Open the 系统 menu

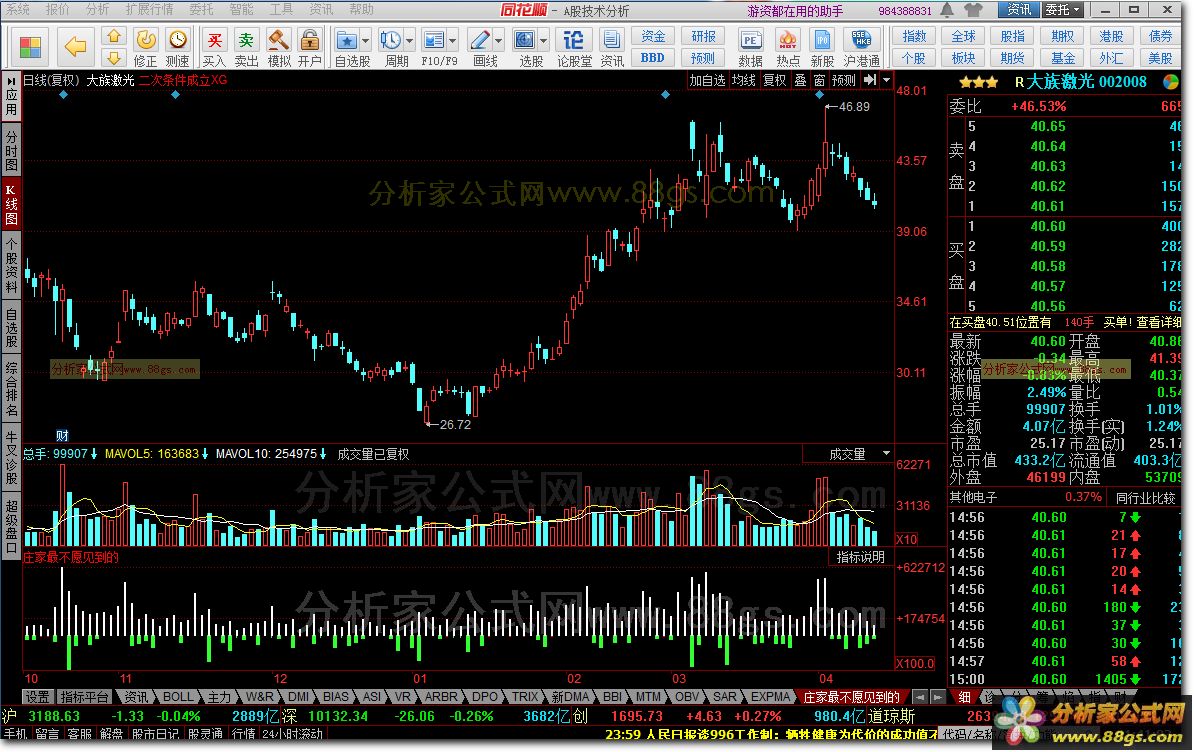pos(18,9)
